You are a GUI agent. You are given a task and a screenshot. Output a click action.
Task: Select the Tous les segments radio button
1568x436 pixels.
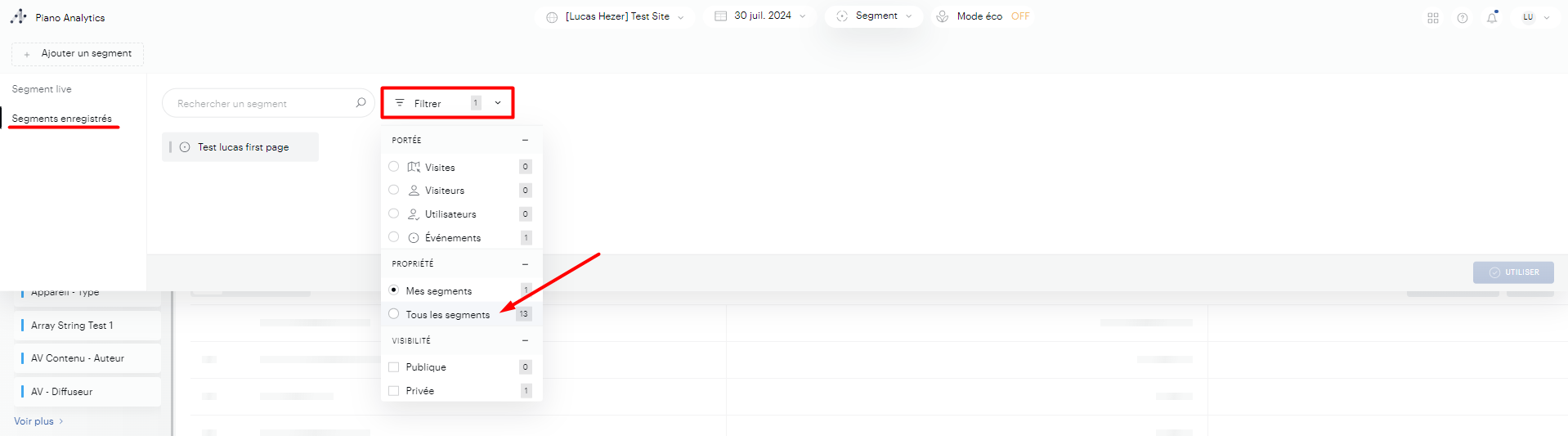click(x=394, y=314)
